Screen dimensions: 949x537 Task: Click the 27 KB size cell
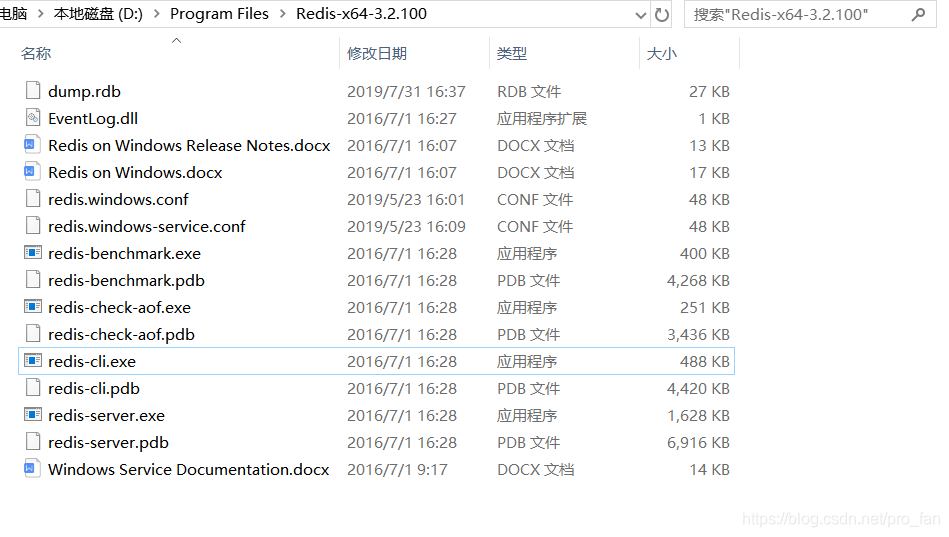click(709, 91)
